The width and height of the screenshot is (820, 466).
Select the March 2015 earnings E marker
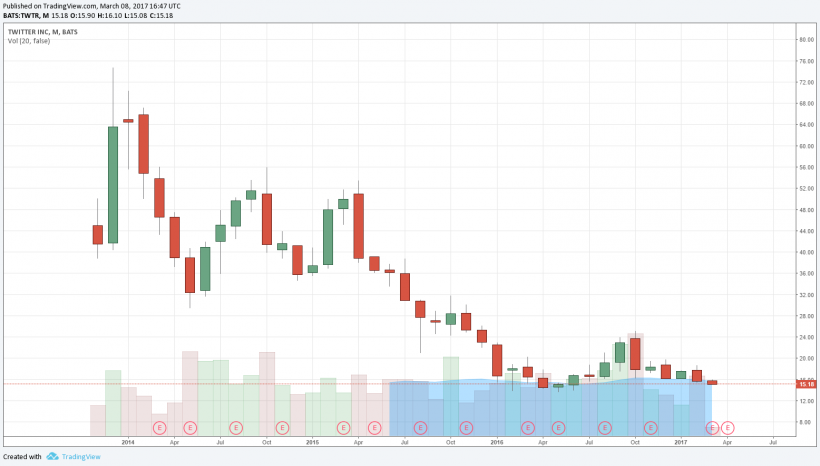[x=343, y=428]
